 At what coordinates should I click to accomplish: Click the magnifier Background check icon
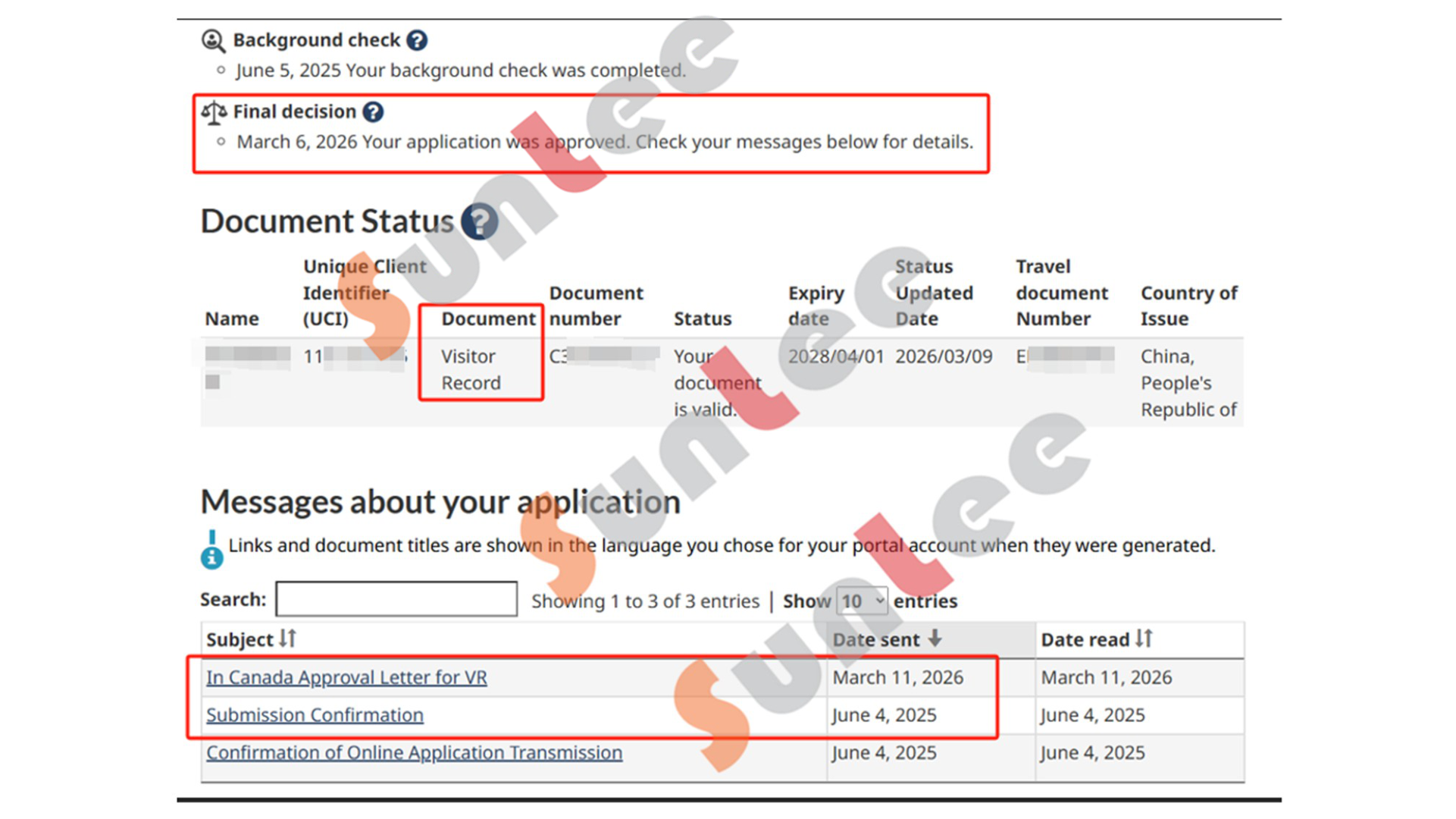pos(213,41)
